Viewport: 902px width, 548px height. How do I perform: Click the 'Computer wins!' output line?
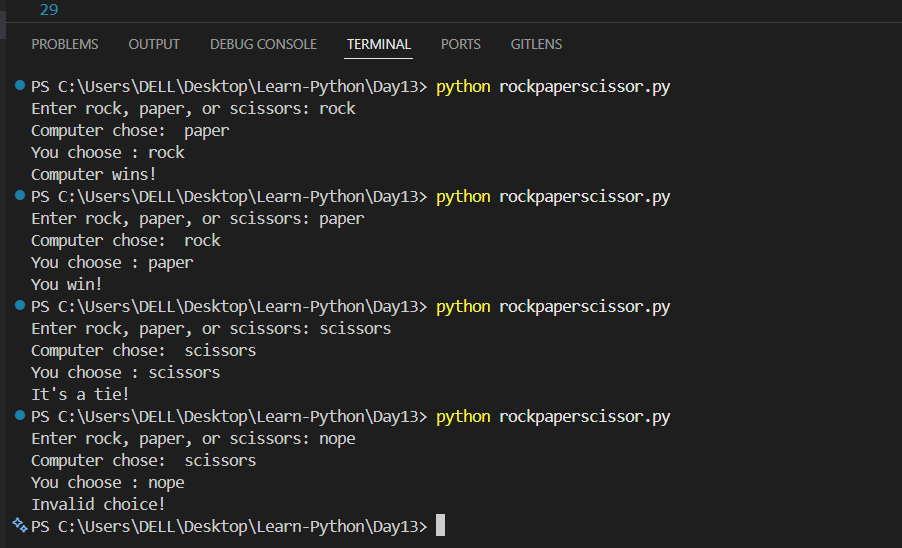click(x=93, y=174)
